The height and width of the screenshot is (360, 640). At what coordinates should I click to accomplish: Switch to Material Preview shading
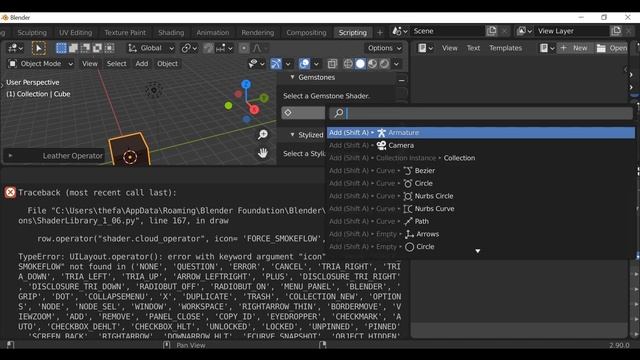[x=372, y=64]
